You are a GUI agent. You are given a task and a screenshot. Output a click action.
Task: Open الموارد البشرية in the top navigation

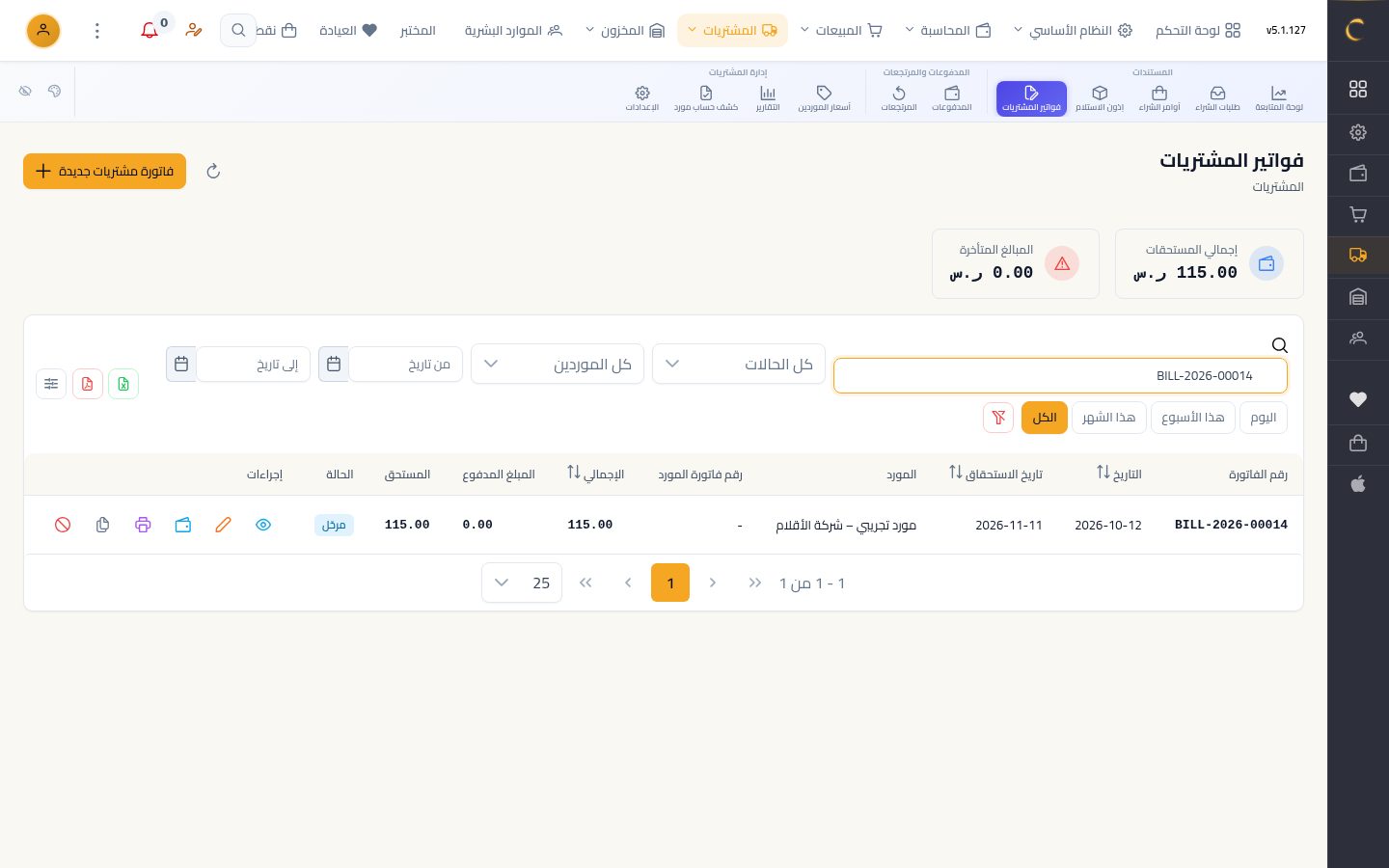click(x=513, y=31)
